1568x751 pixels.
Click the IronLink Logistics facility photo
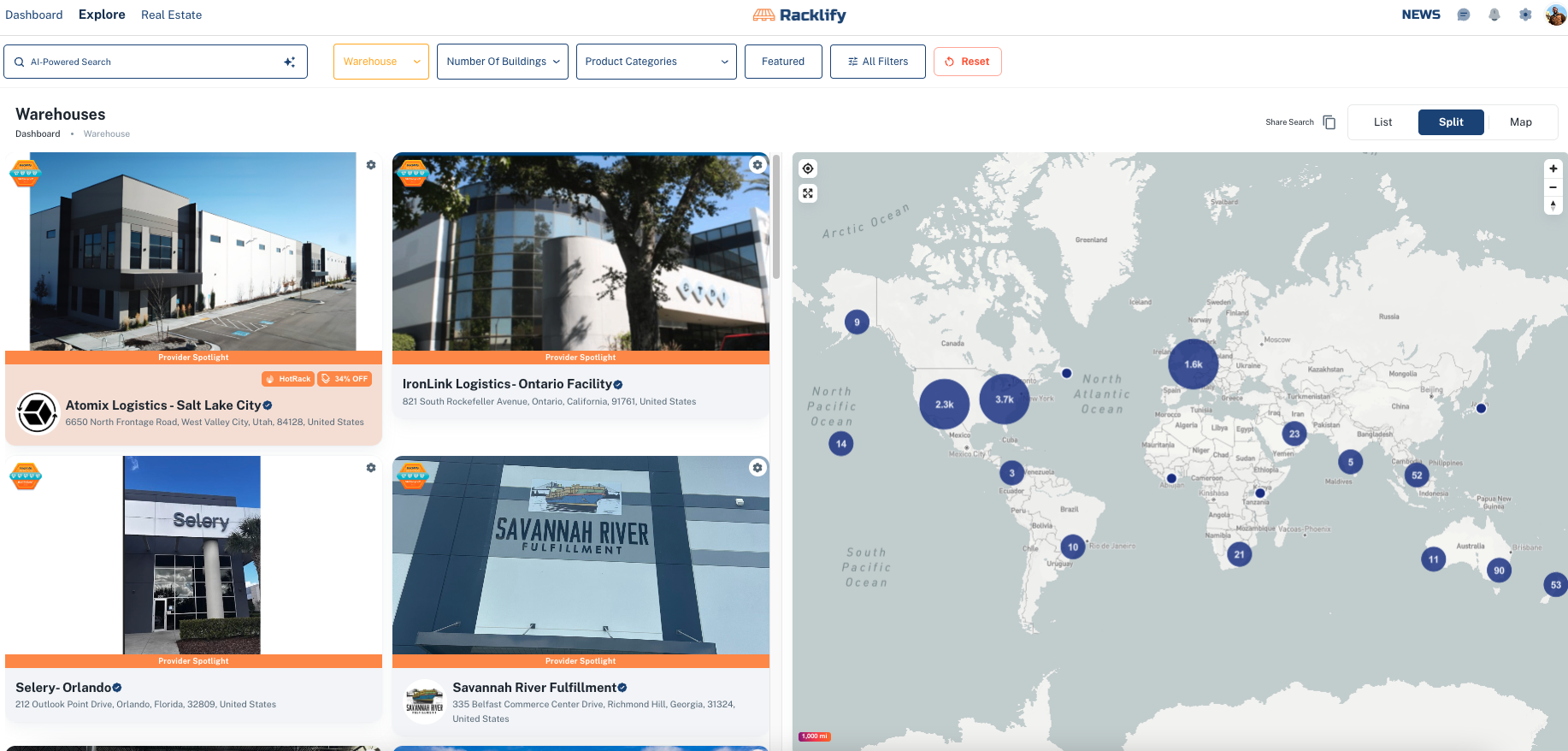click(581, 251)
